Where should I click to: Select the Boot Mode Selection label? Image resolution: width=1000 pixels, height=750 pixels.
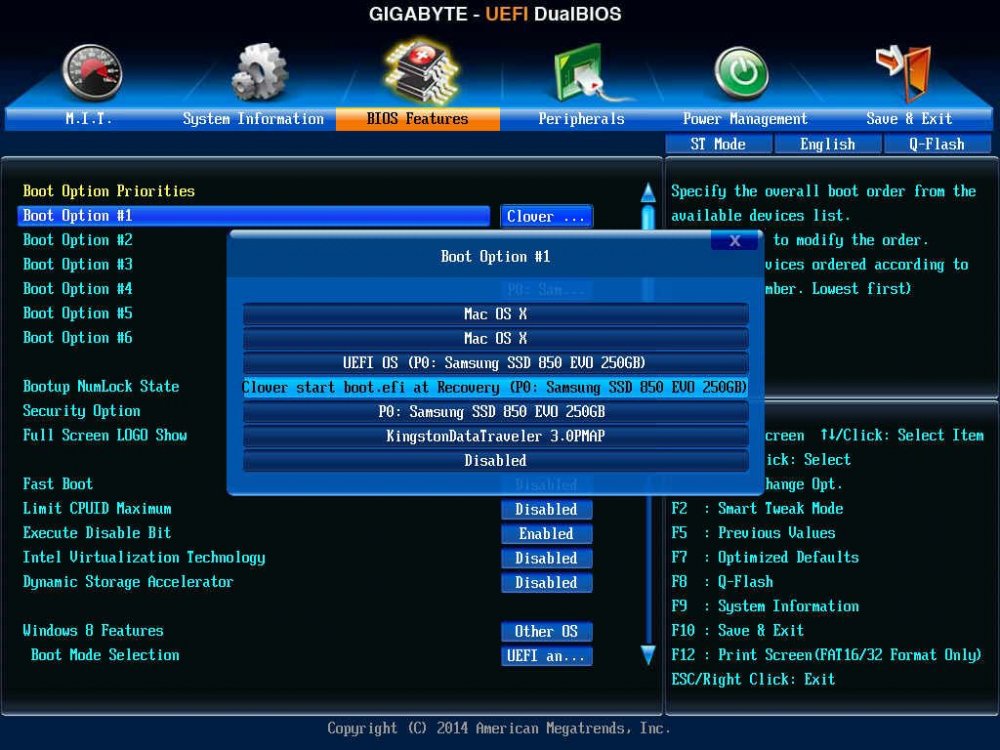(105, 655)
